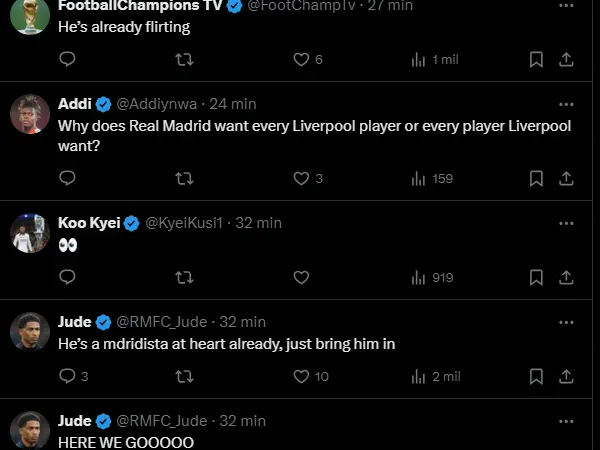Screen dimensions: 600x450
Task: Click Koo Kyei's profile avatar
Action: click(31, 233)
